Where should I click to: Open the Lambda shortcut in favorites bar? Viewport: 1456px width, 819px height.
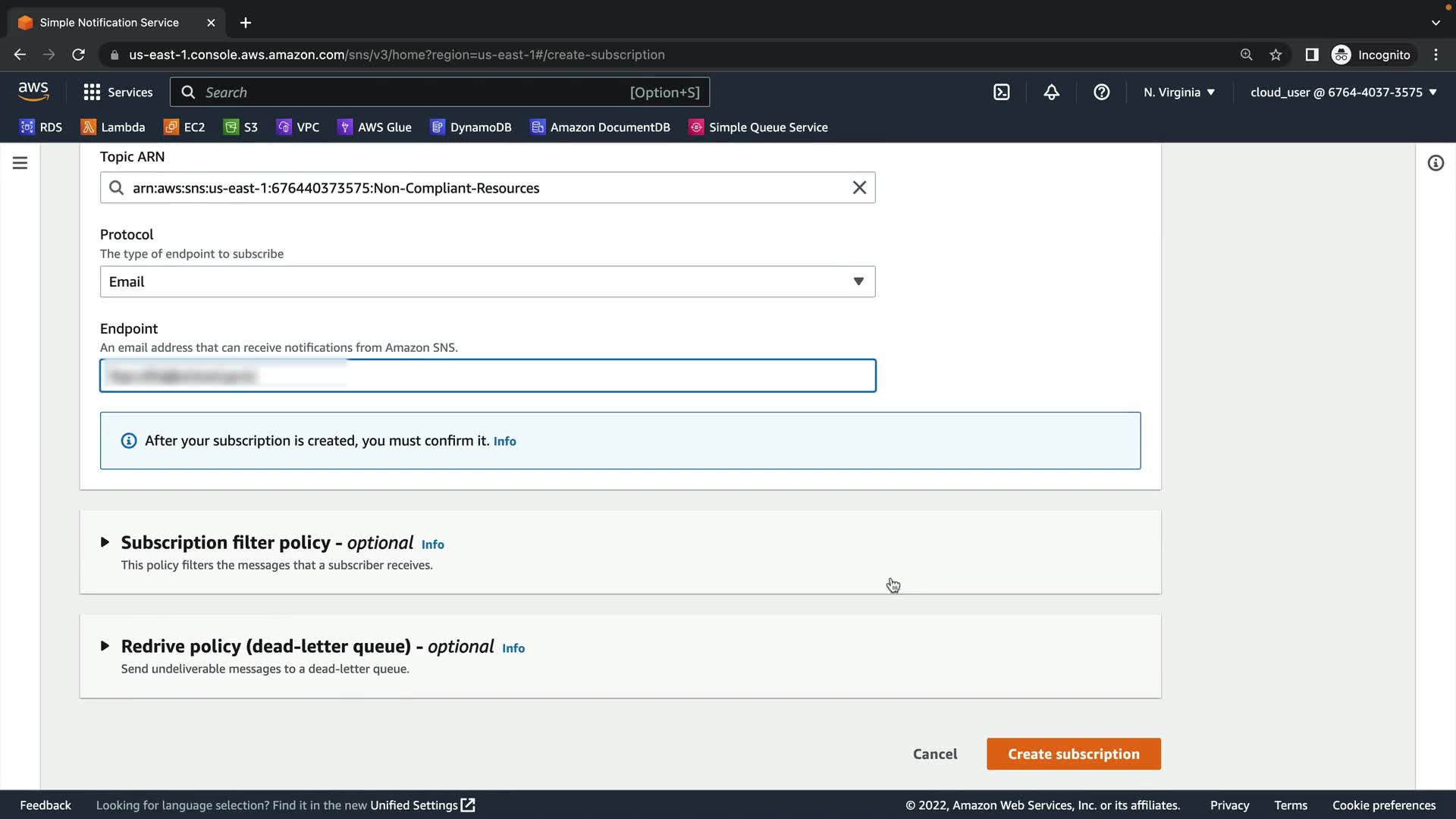[x=113, y=127]
